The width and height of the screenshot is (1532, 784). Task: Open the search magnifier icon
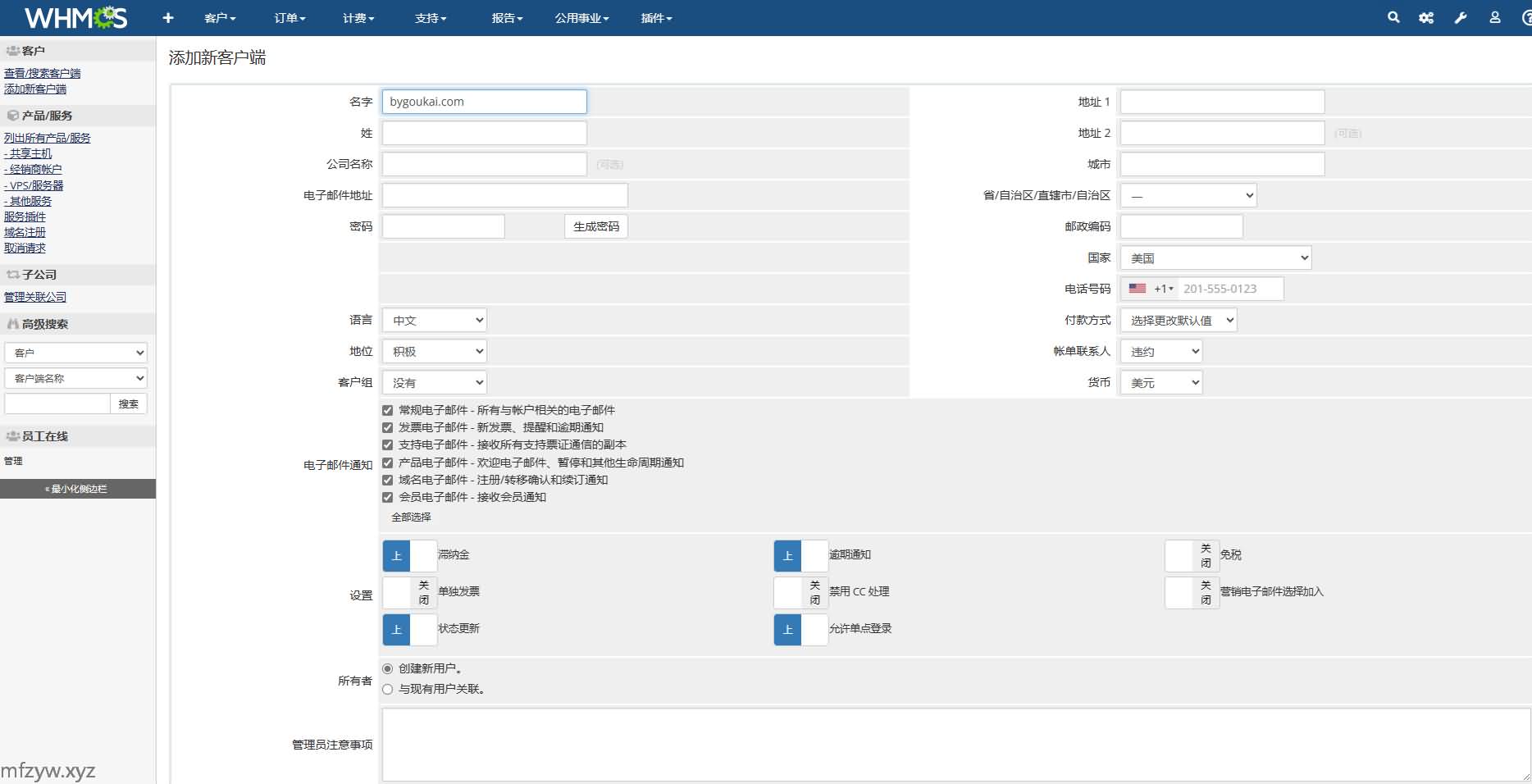coord(1393,17)
